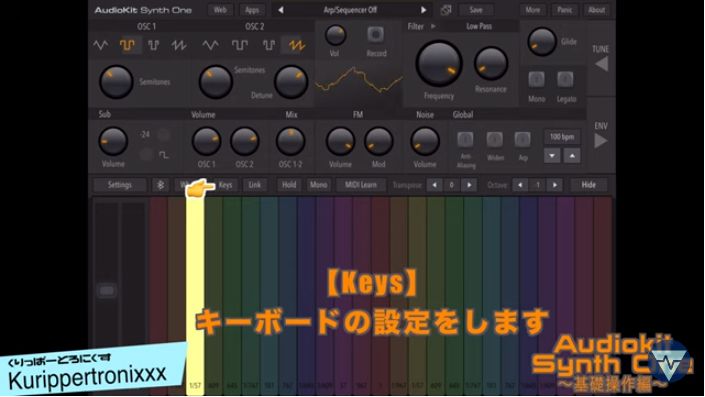Click OSC 2 Semitones knob
Viewport: 705px width, 397px height.
point(216,82)
